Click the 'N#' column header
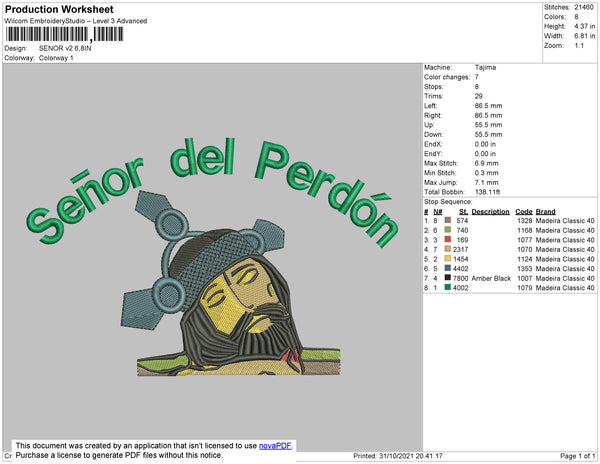 pos(438,212)
